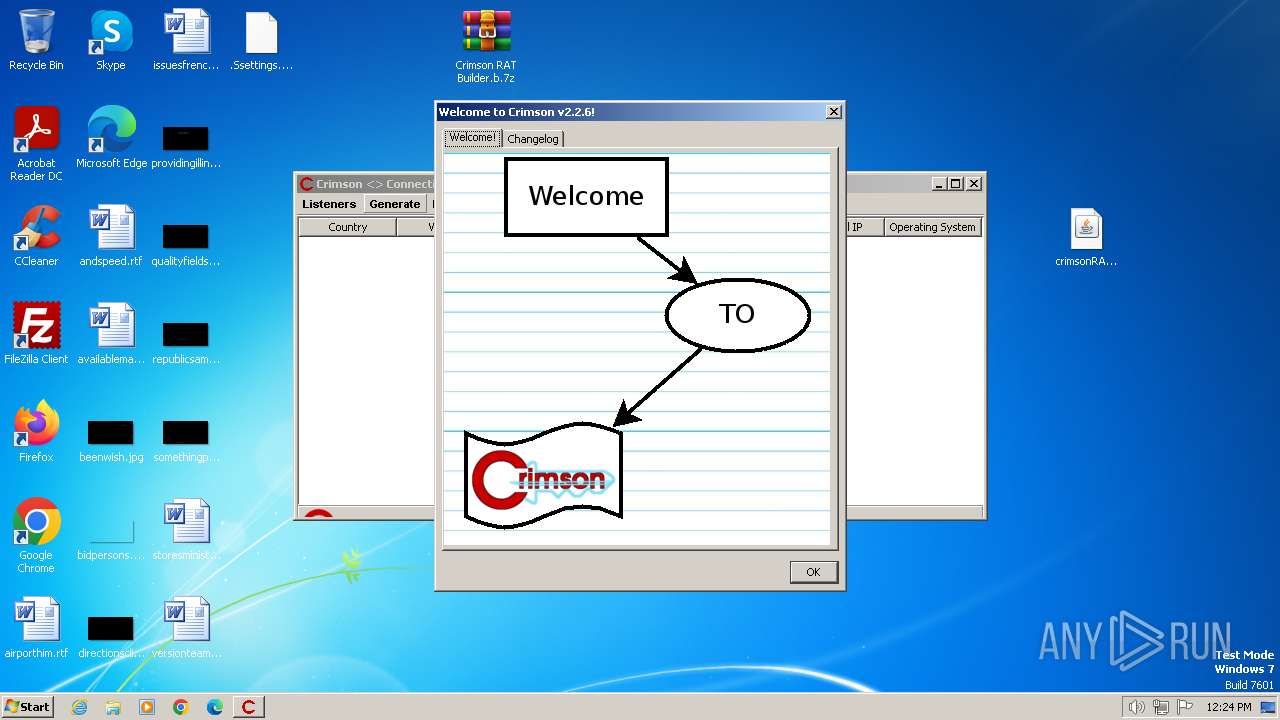Open Generate menu in Crimson window
1280x720 pixels.
394,204
